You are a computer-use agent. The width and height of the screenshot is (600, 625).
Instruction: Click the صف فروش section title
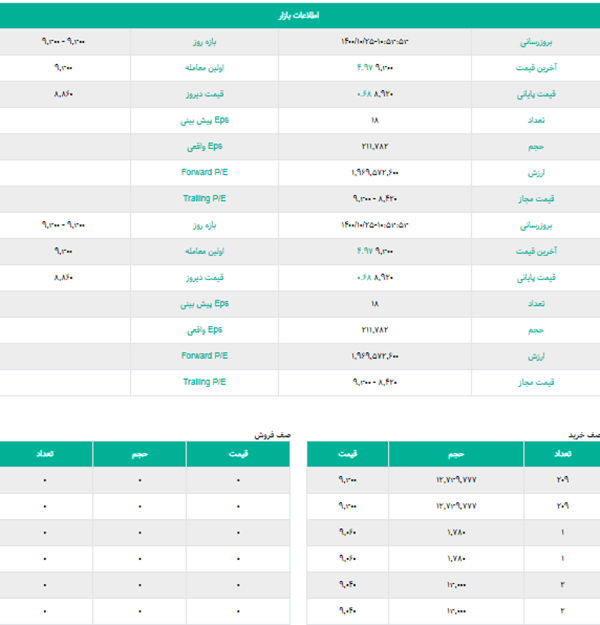tap(273, 435)
